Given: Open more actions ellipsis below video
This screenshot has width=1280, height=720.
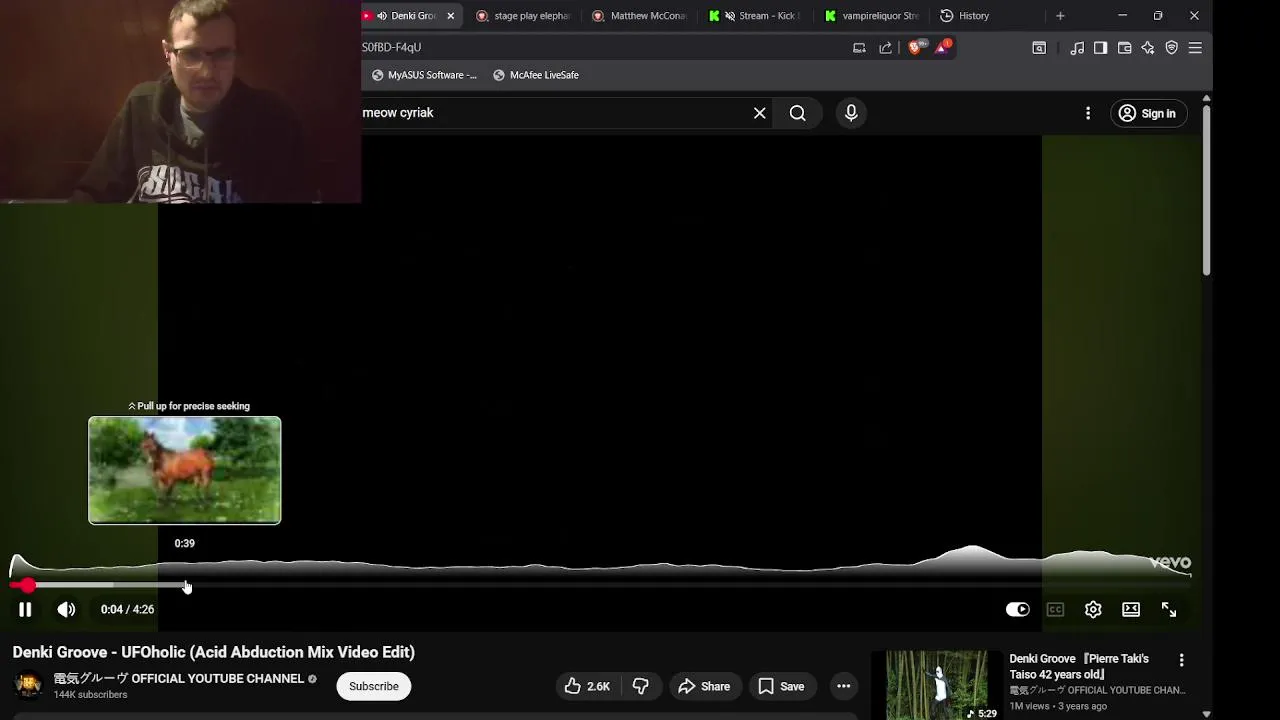Looking at the screenshot, I should 843,686.
